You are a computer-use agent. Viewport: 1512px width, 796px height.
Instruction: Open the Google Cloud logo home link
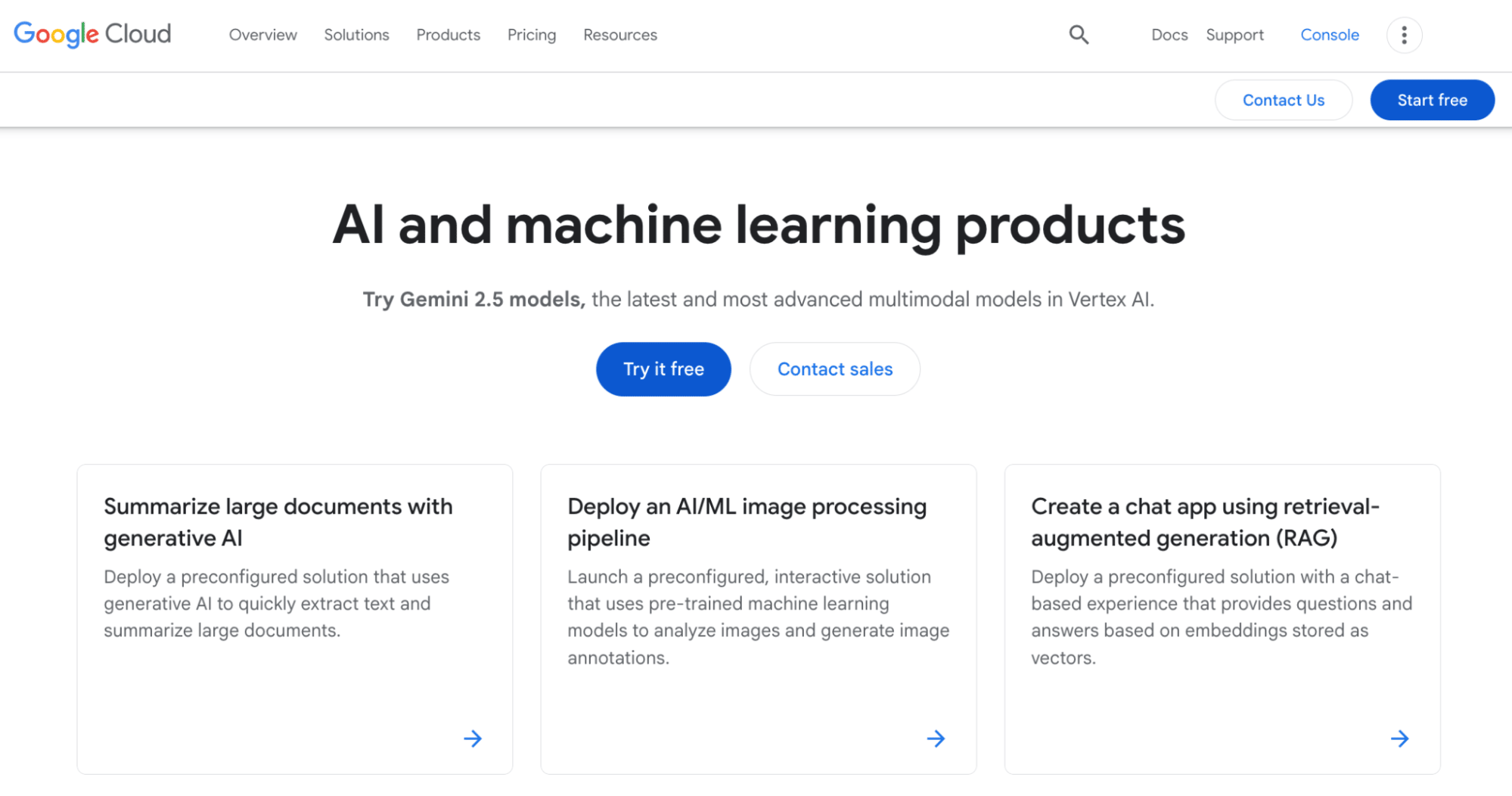[92, 34]
